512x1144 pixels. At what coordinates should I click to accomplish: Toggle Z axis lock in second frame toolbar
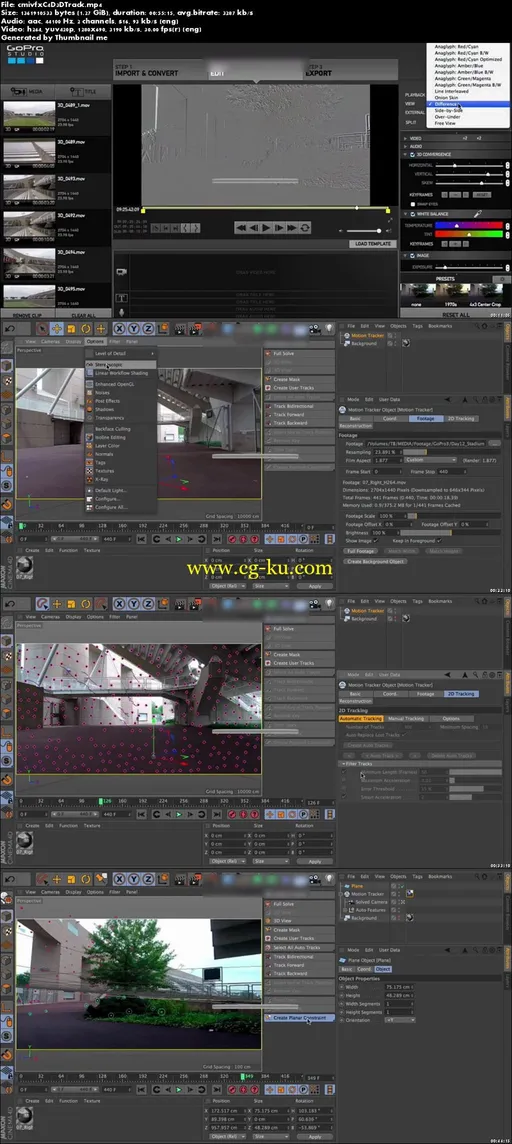pos(147,329)
